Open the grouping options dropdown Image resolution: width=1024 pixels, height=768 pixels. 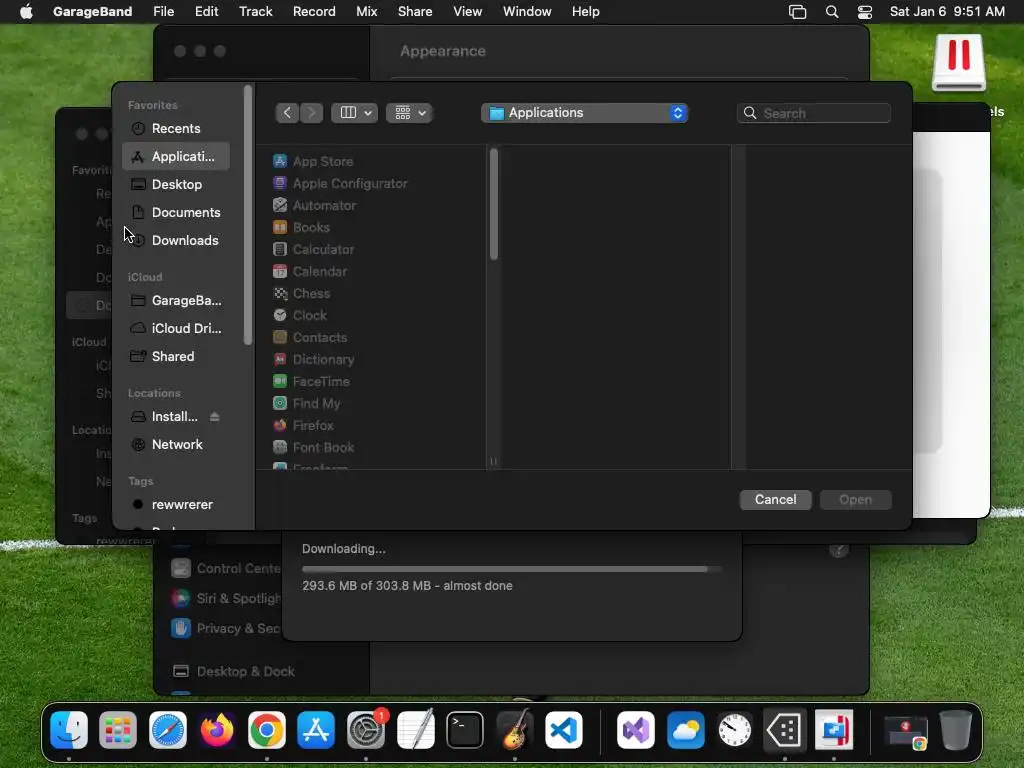[409, 112]
